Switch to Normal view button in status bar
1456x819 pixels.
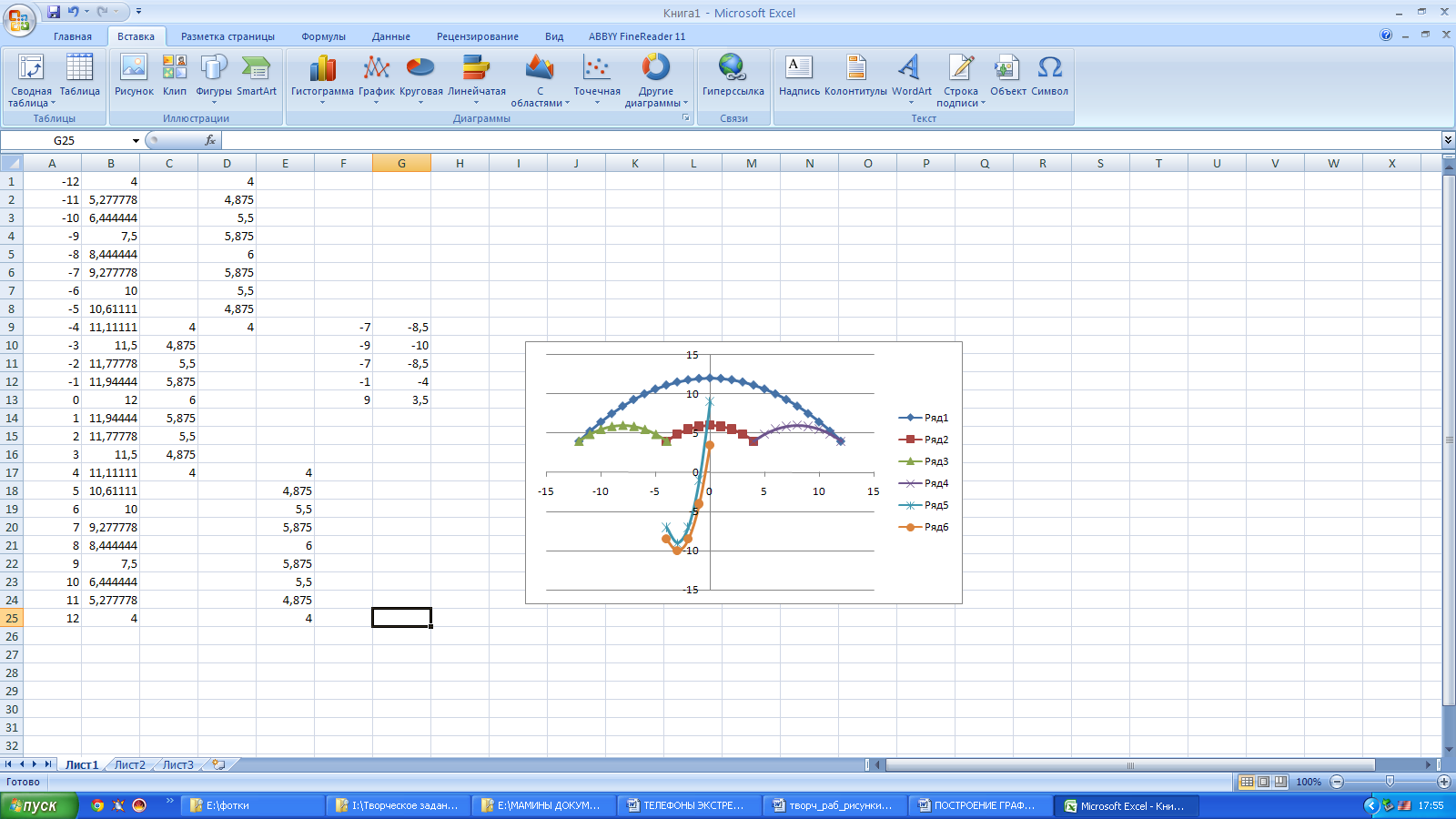click(1247, 782)
